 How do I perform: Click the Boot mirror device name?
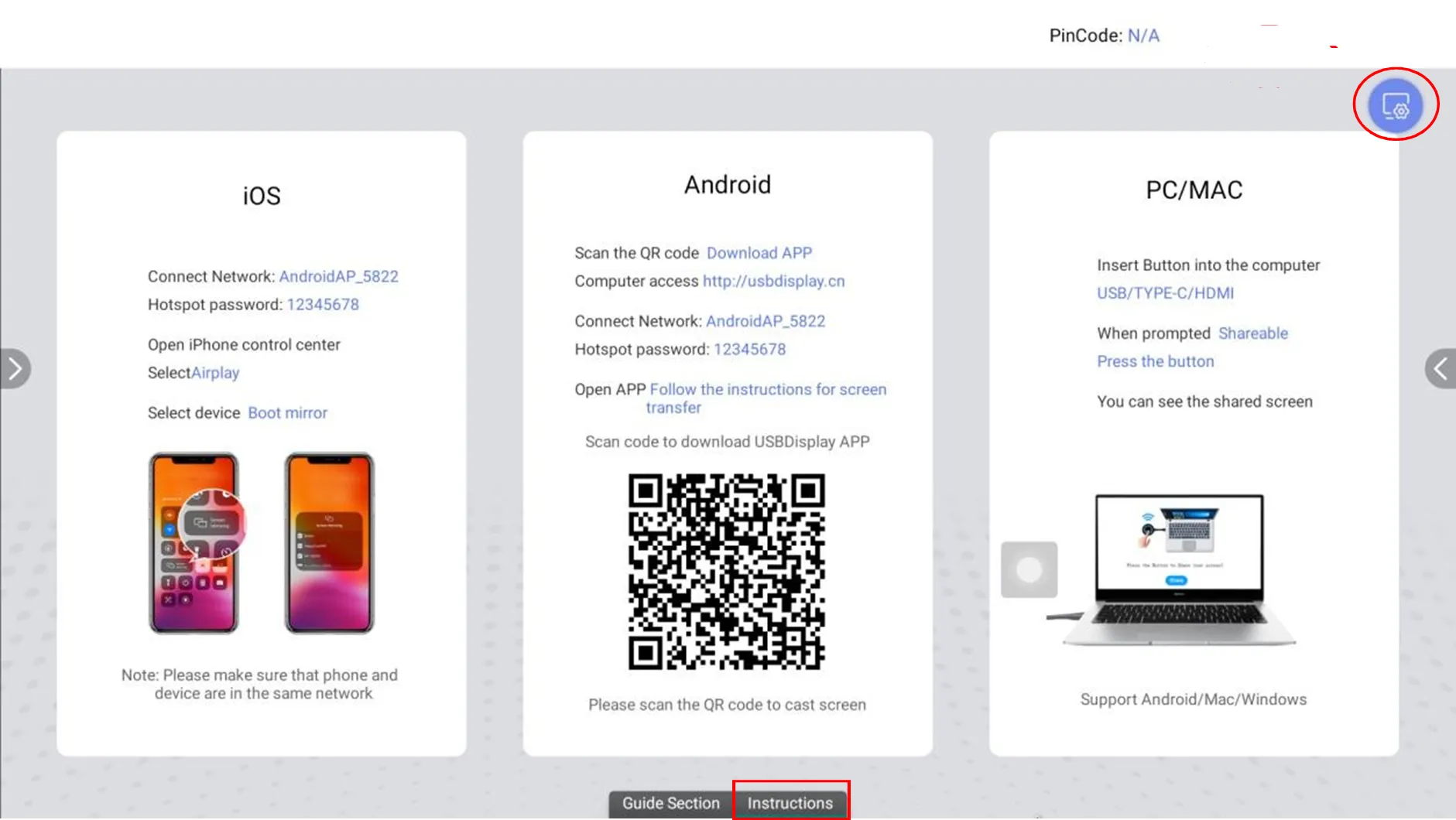tap(287, 413)
